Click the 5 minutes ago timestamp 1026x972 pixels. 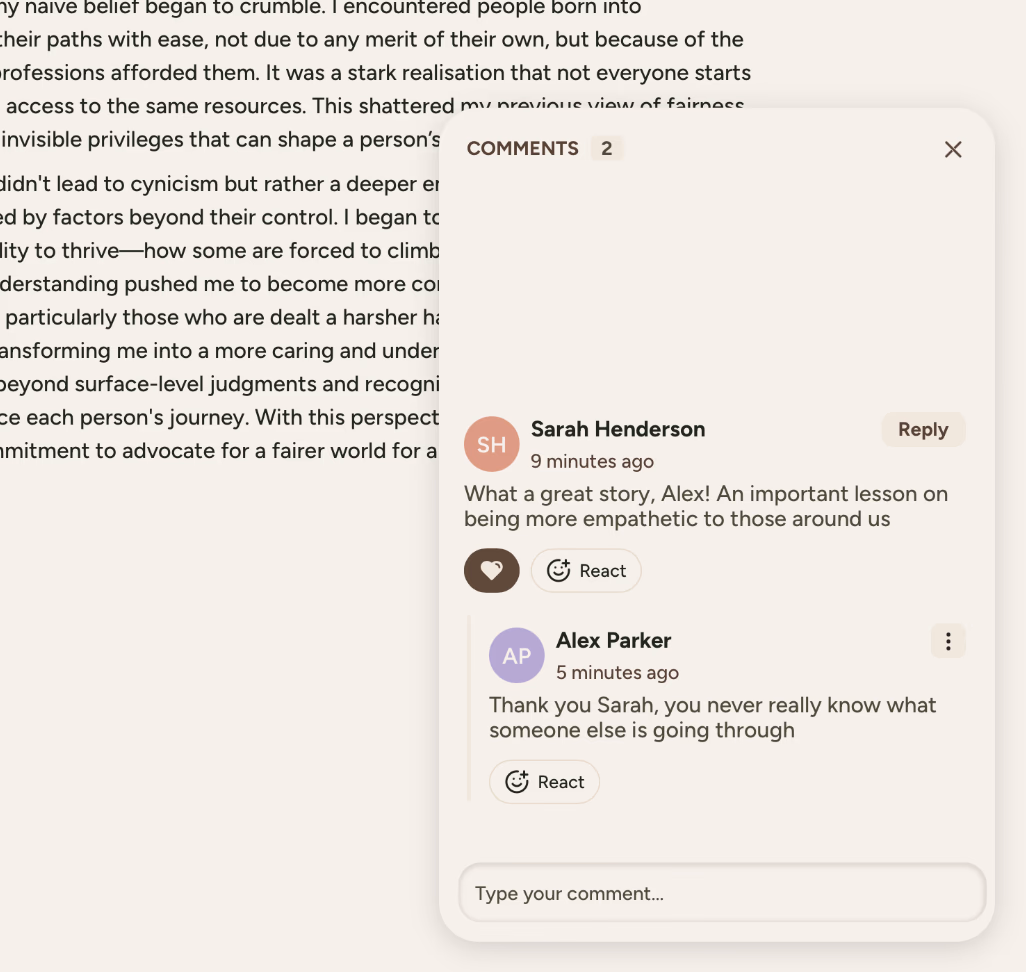point(617,672)
